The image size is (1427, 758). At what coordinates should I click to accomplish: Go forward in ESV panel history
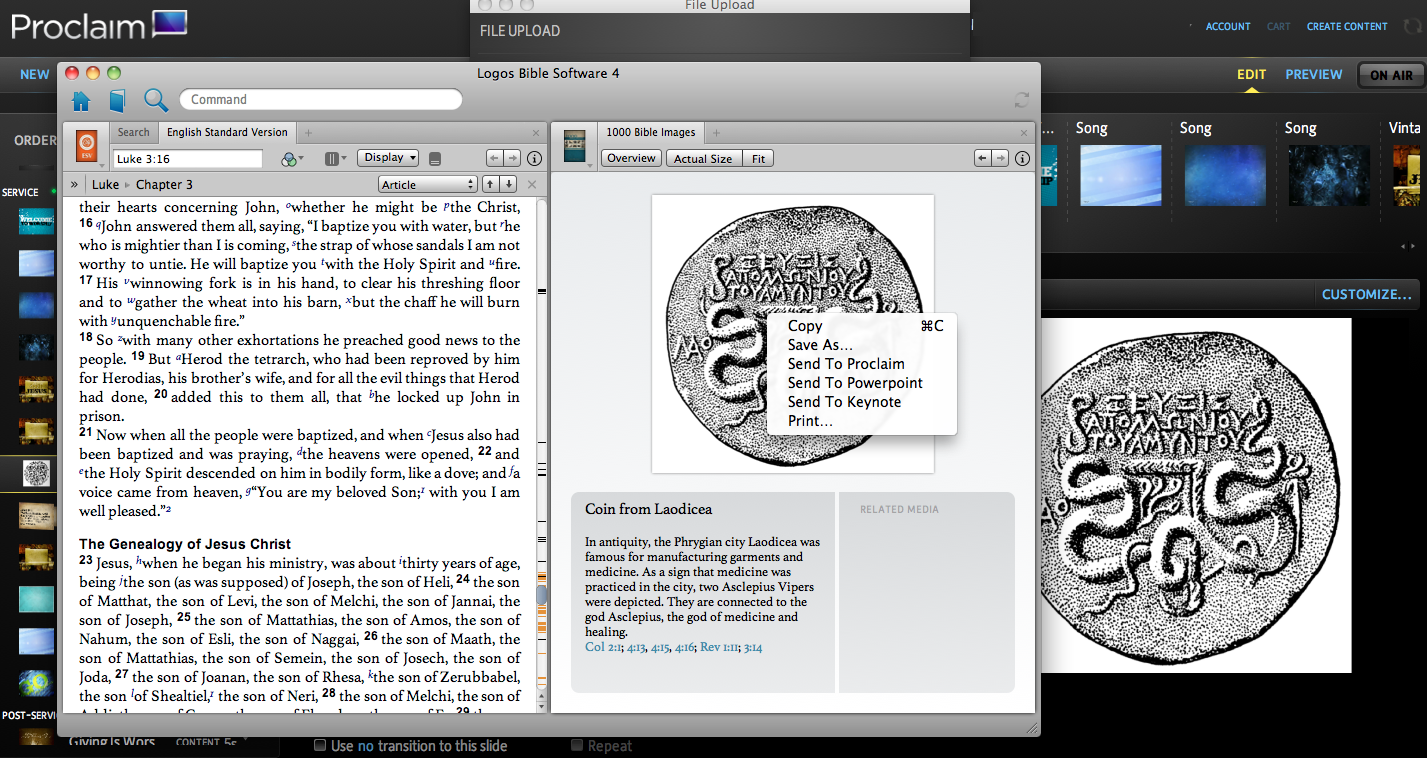coord(512,158)
